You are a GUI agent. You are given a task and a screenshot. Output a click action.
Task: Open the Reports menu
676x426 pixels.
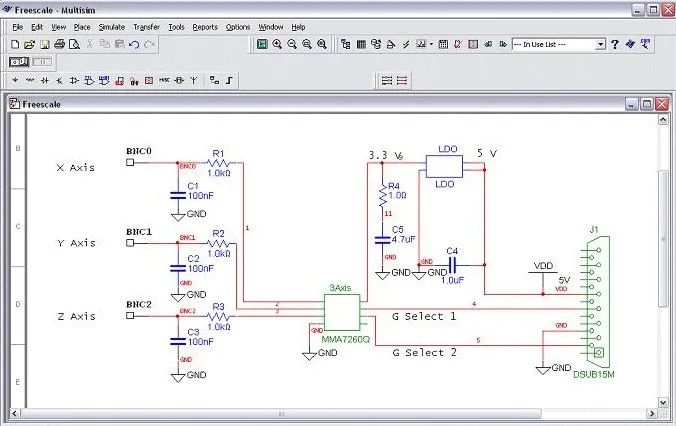point(205,27)
